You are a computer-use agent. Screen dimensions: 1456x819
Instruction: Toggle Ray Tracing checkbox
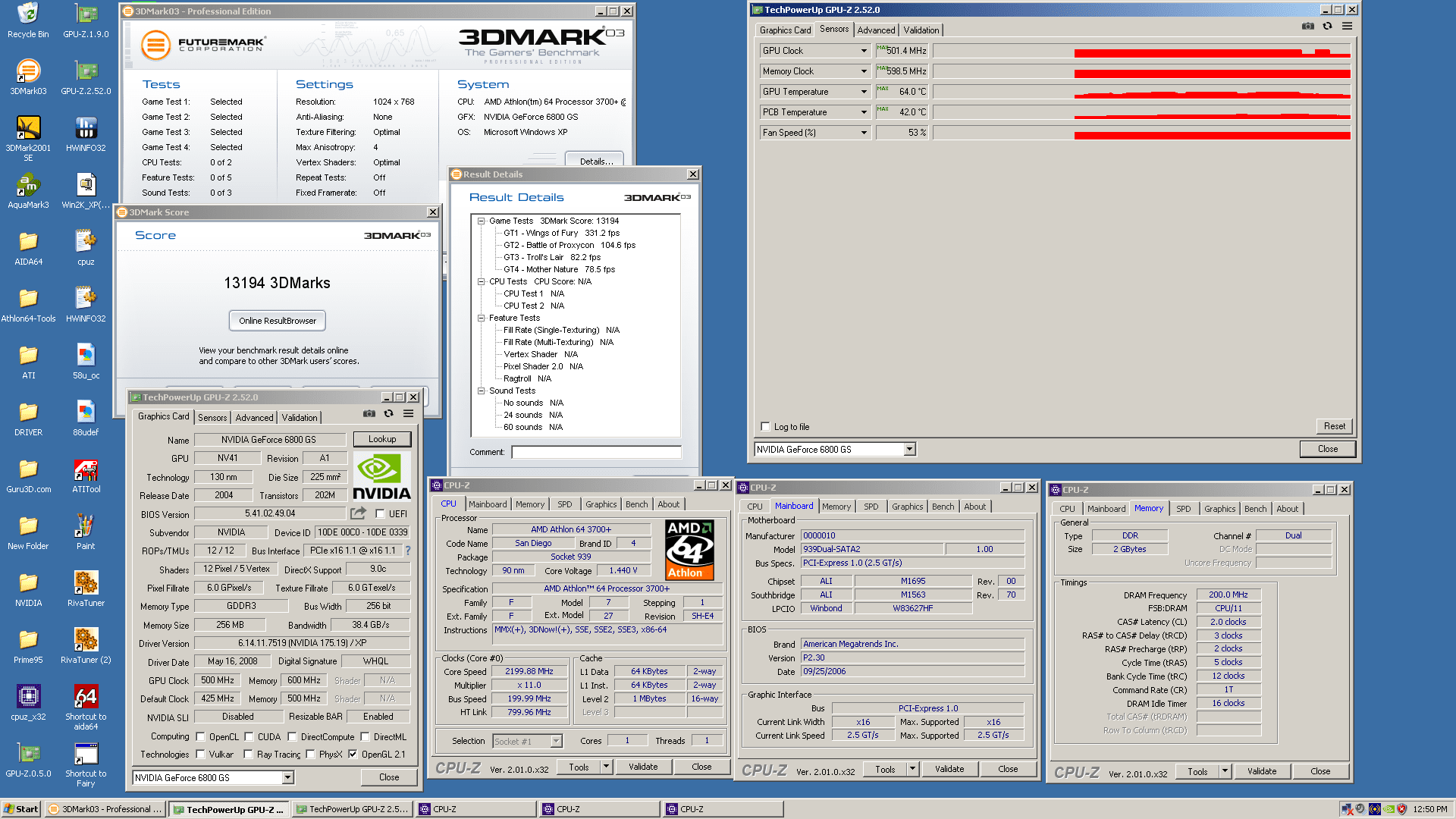coord(249,755)
